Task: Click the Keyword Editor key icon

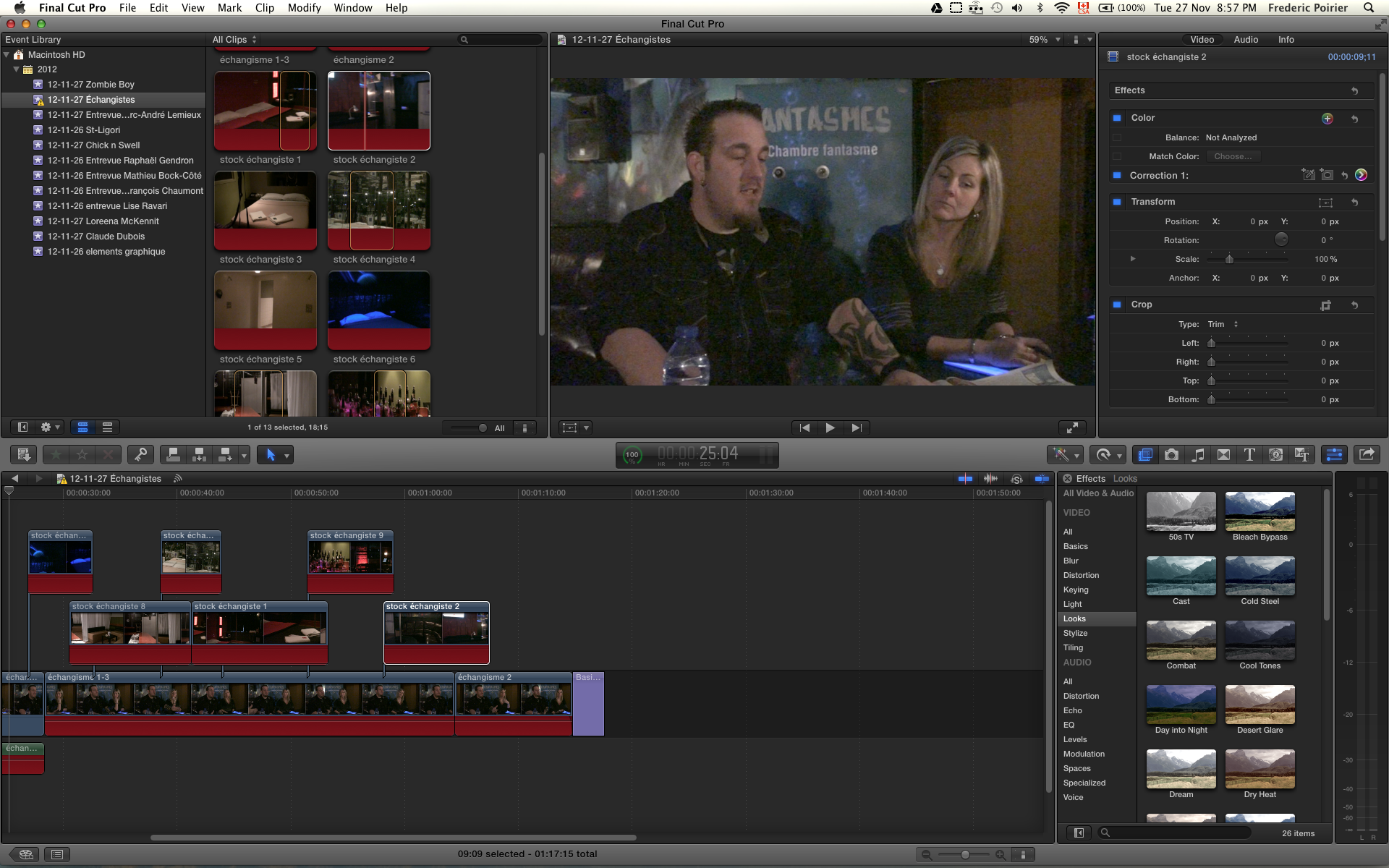Action: coord(140,454)
